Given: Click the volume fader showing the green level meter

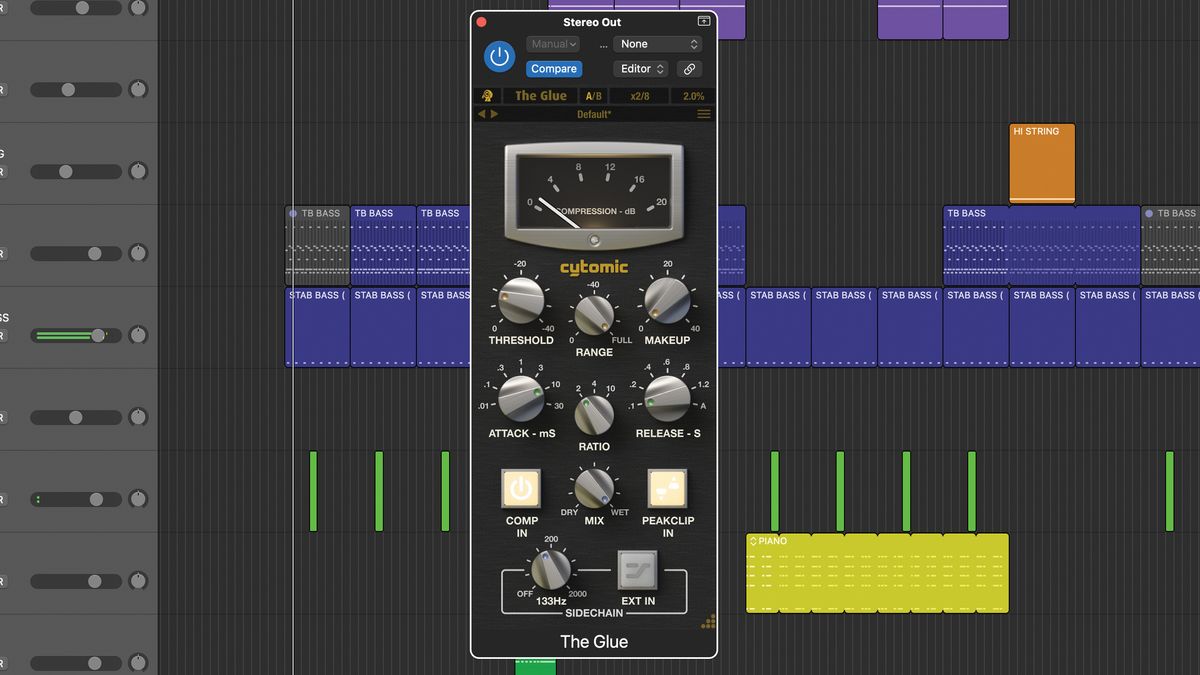Looking at the screenshot, I should 76,336.
